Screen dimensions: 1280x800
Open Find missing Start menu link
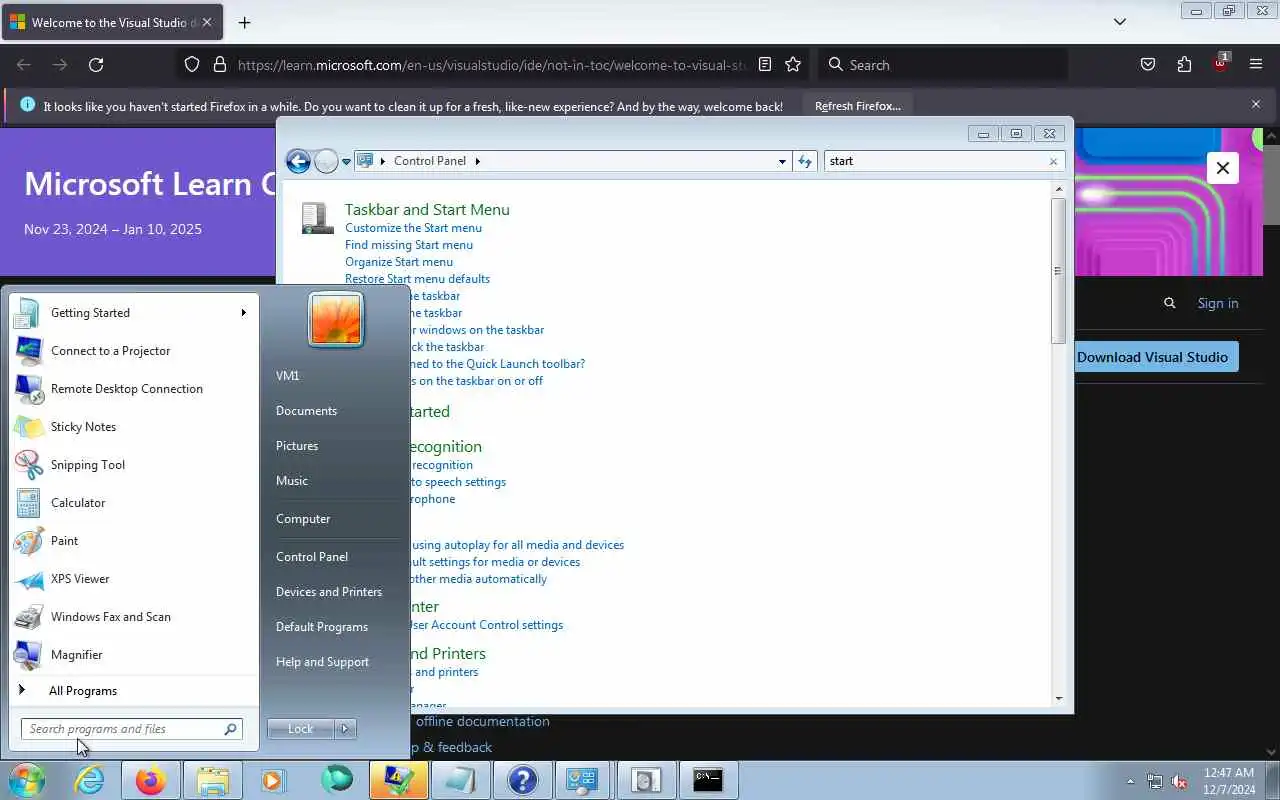pos(409,245)
